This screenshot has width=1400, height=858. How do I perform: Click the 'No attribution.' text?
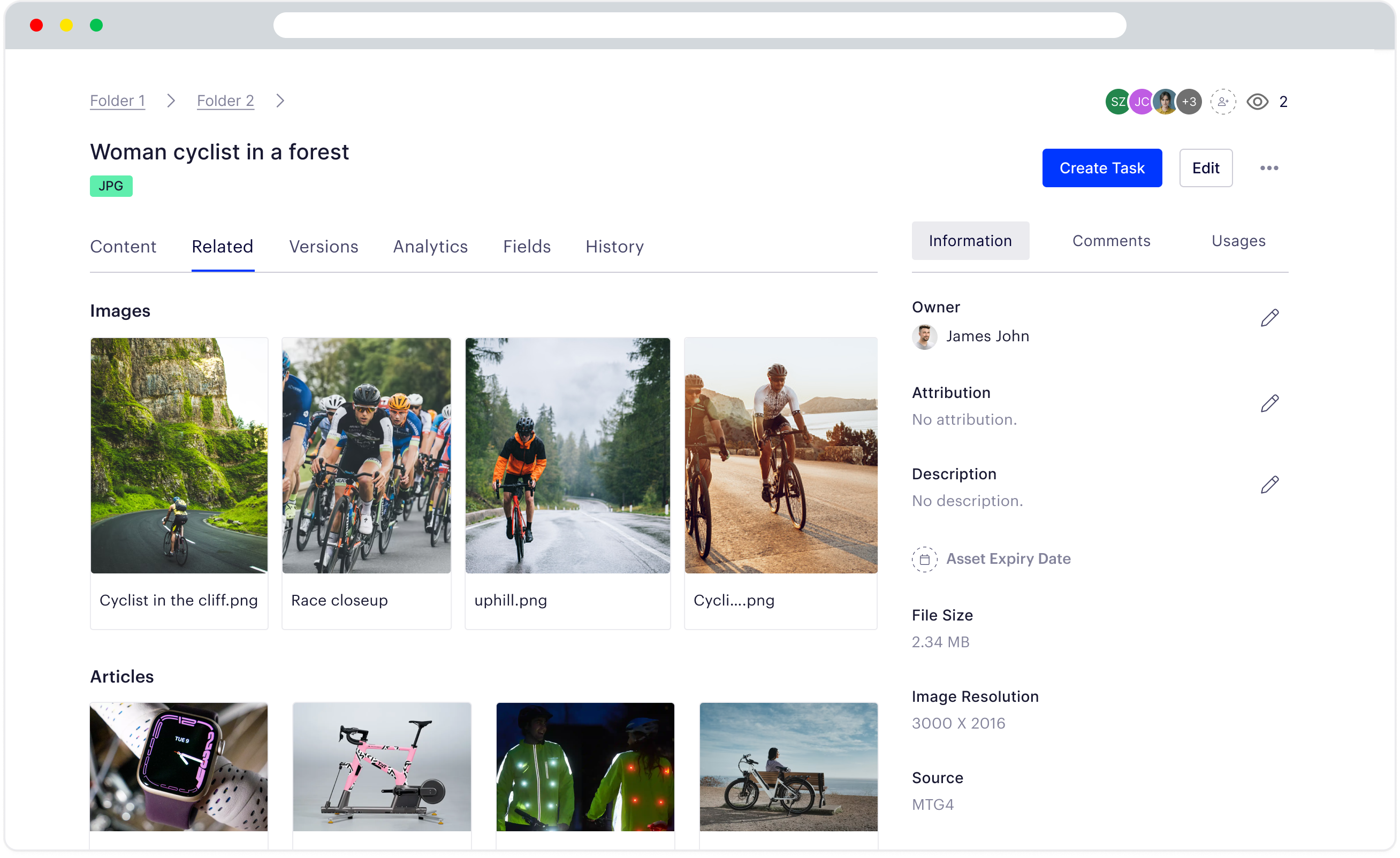(964, 419)
